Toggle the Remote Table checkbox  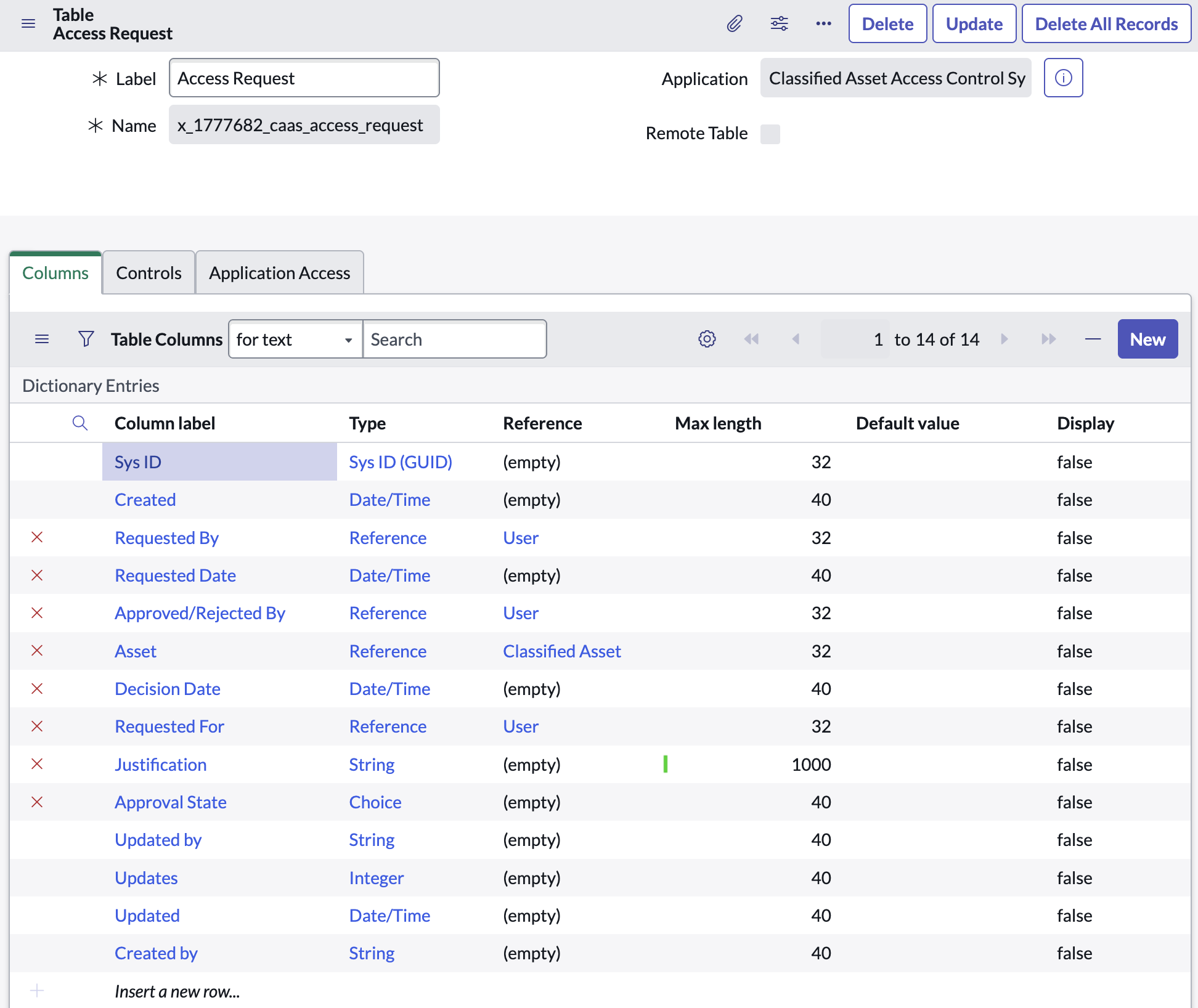click(770, 134)
